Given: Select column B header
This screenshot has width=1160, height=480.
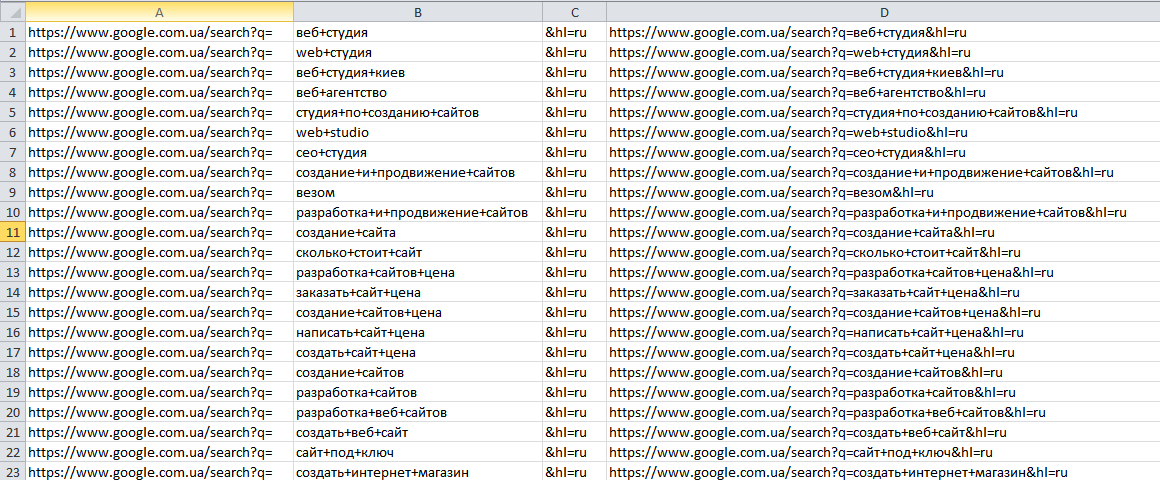Looking at the screenshot, I should (418, 12).
